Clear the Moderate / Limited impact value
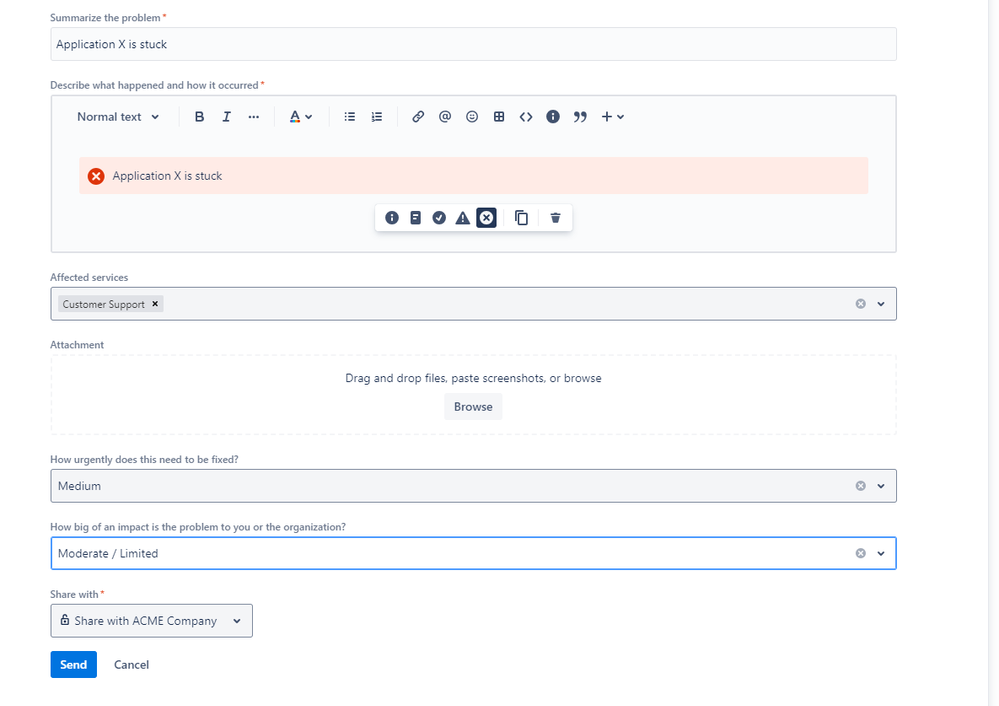 click(x=861, y=554)
